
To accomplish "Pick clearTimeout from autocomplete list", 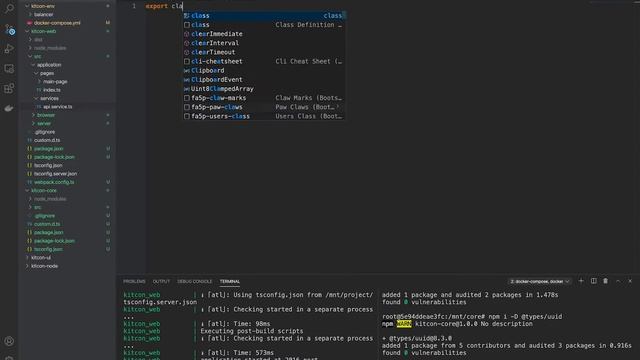I will 264,52.
